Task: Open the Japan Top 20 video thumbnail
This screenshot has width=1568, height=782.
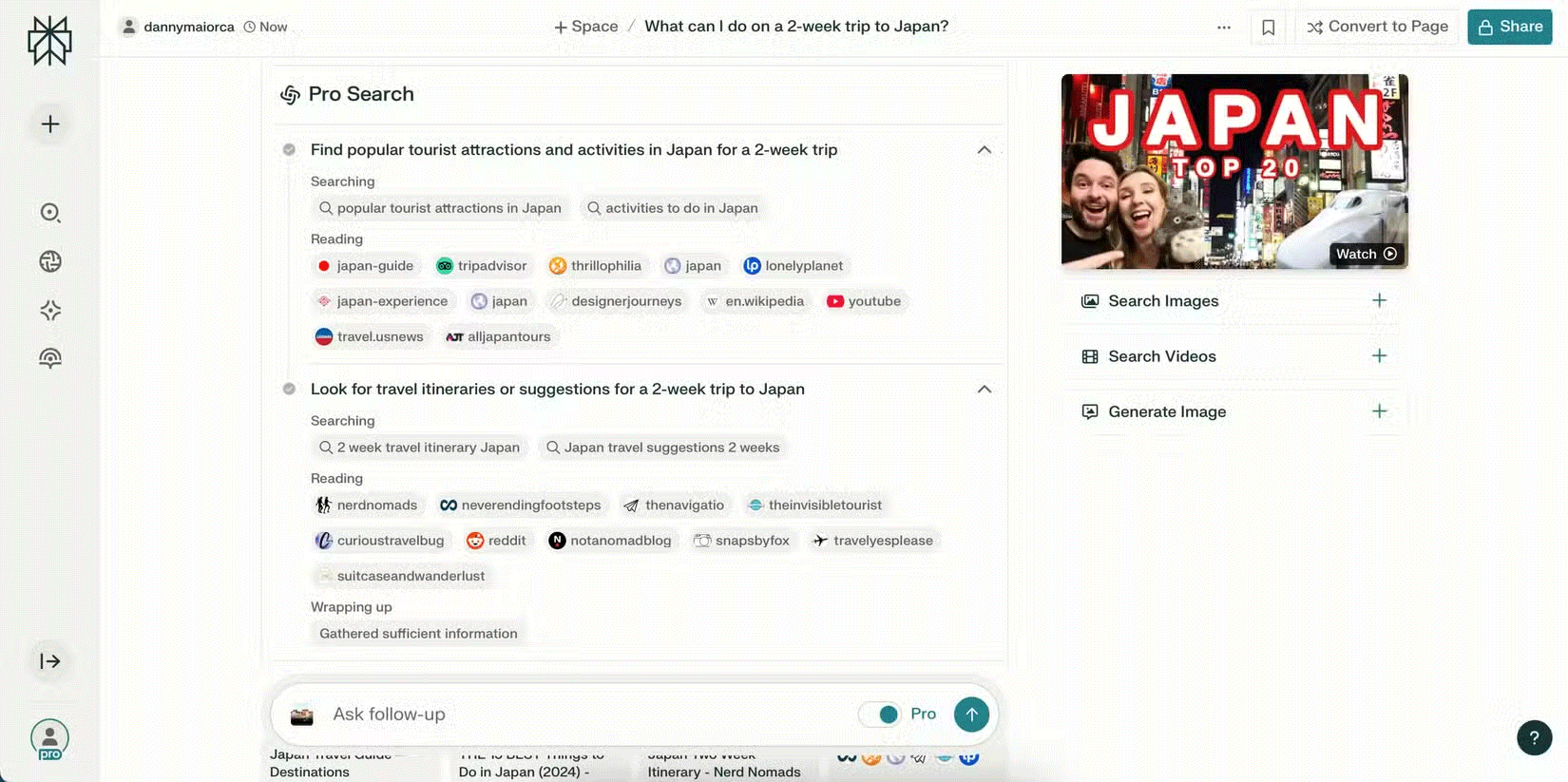Action: (1234, 171)
